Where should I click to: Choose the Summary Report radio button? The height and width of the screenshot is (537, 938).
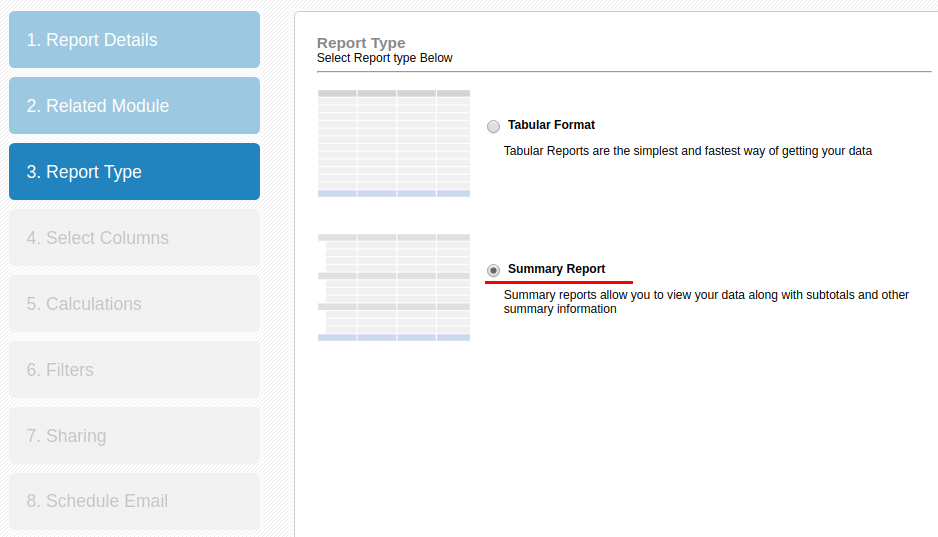pos(493,270)
